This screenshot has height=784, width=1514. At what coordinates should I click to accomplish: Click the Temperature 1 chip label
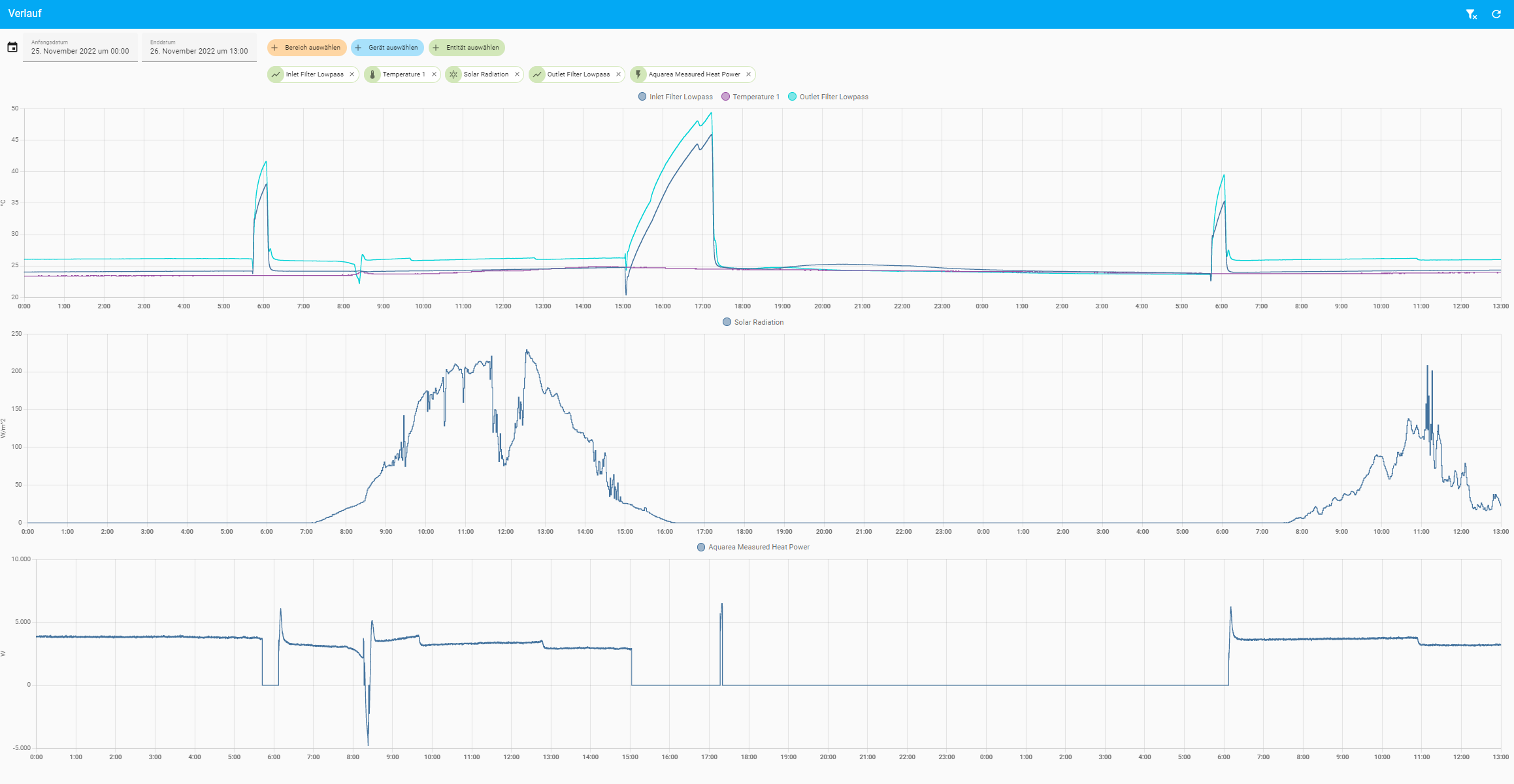[404, 74]
